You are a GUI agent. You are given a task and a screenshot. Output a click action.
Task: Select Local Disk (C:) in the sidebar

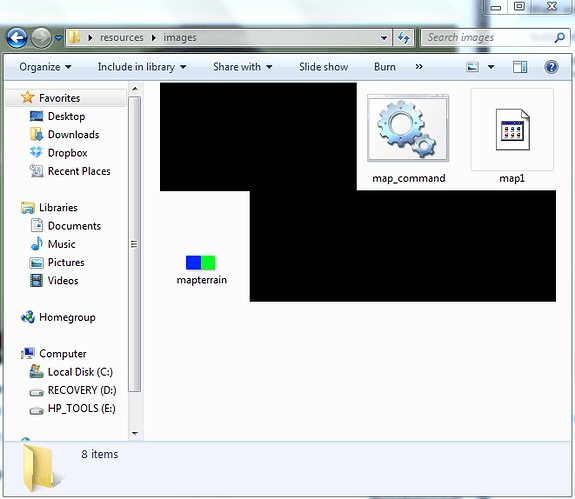click(80, 372)
